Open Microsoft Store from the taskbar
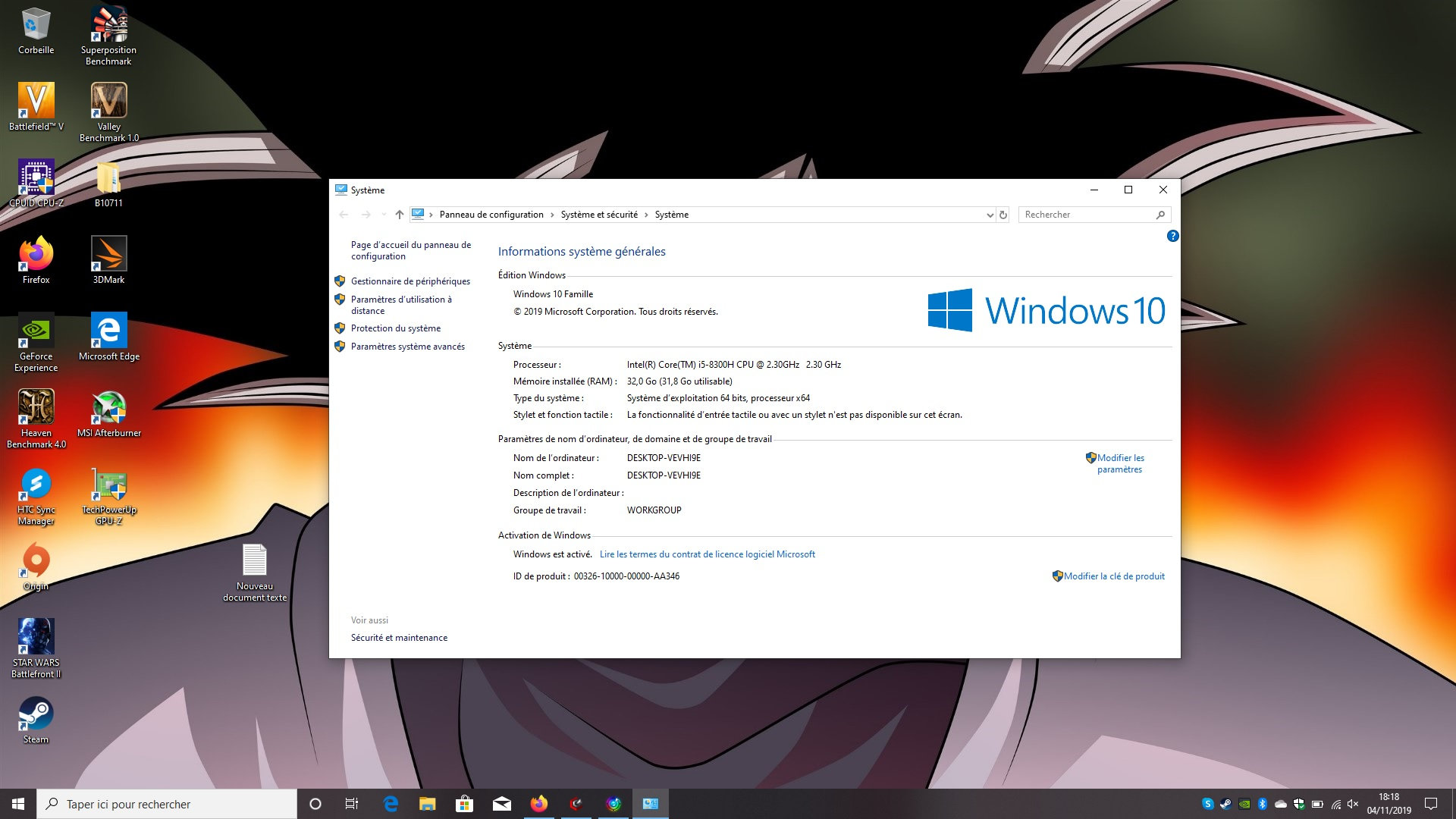The image size is (1456, 819). [464, 804]
